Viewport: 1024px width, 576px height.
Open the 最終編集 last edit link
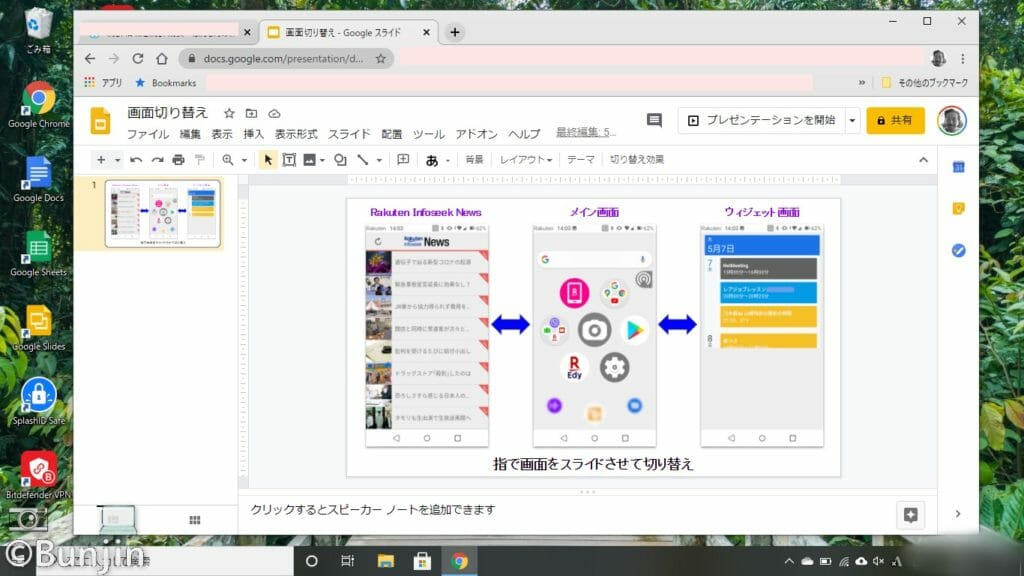586,133
